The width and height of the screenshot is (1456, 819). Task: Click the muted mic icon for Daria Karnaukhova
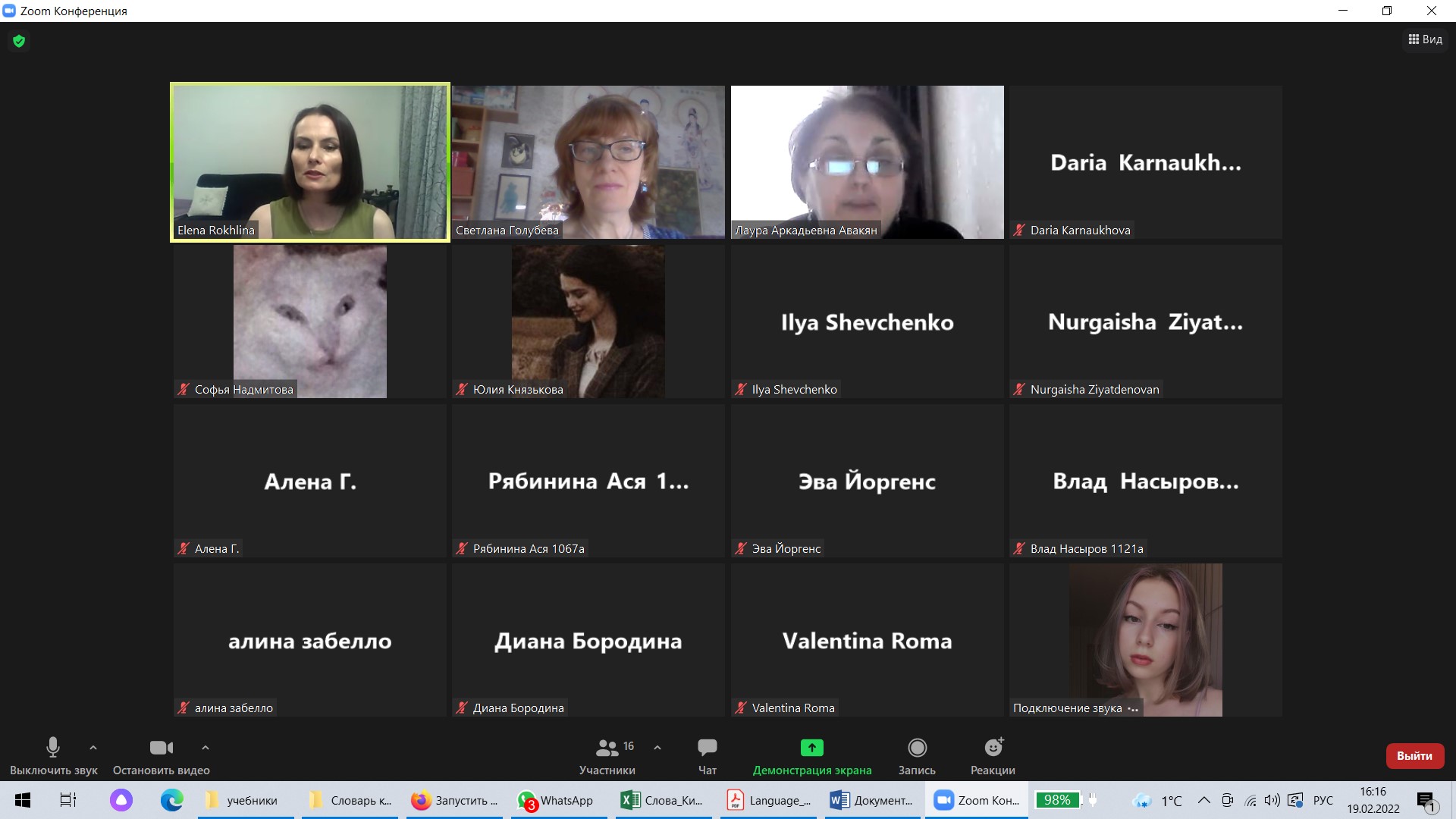tap(1019, 230)
